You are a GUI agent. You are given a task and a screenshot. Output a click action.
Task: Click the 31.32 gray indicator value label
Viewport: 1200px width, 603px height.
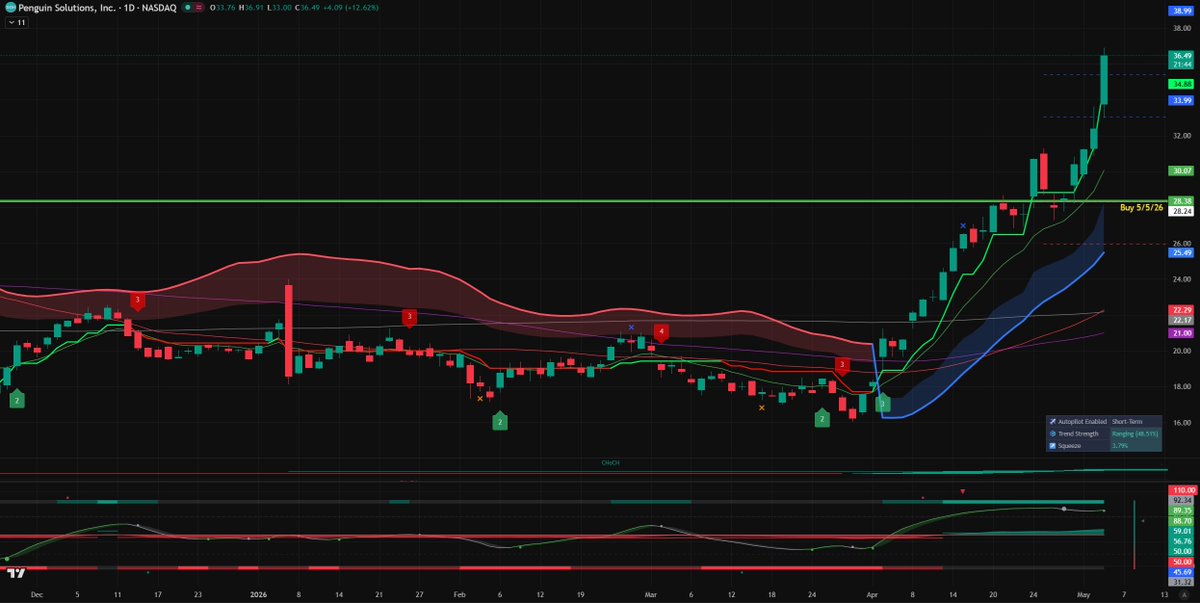(x=1181, y=582)
